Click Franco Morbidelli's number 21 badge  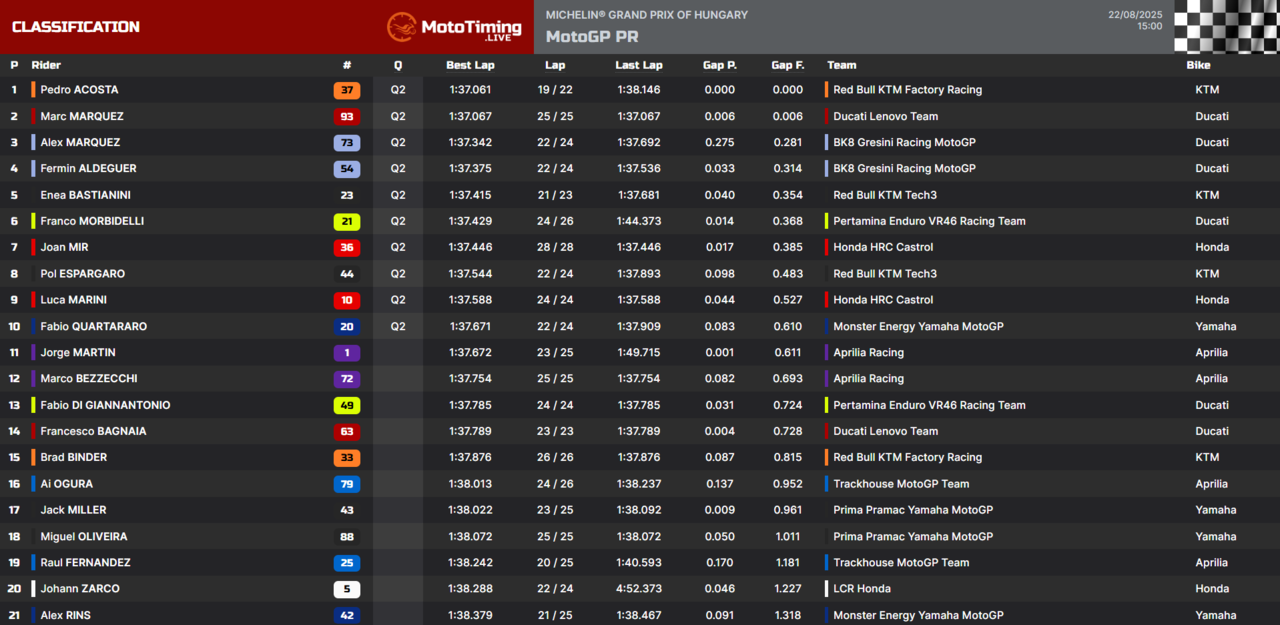347,221
